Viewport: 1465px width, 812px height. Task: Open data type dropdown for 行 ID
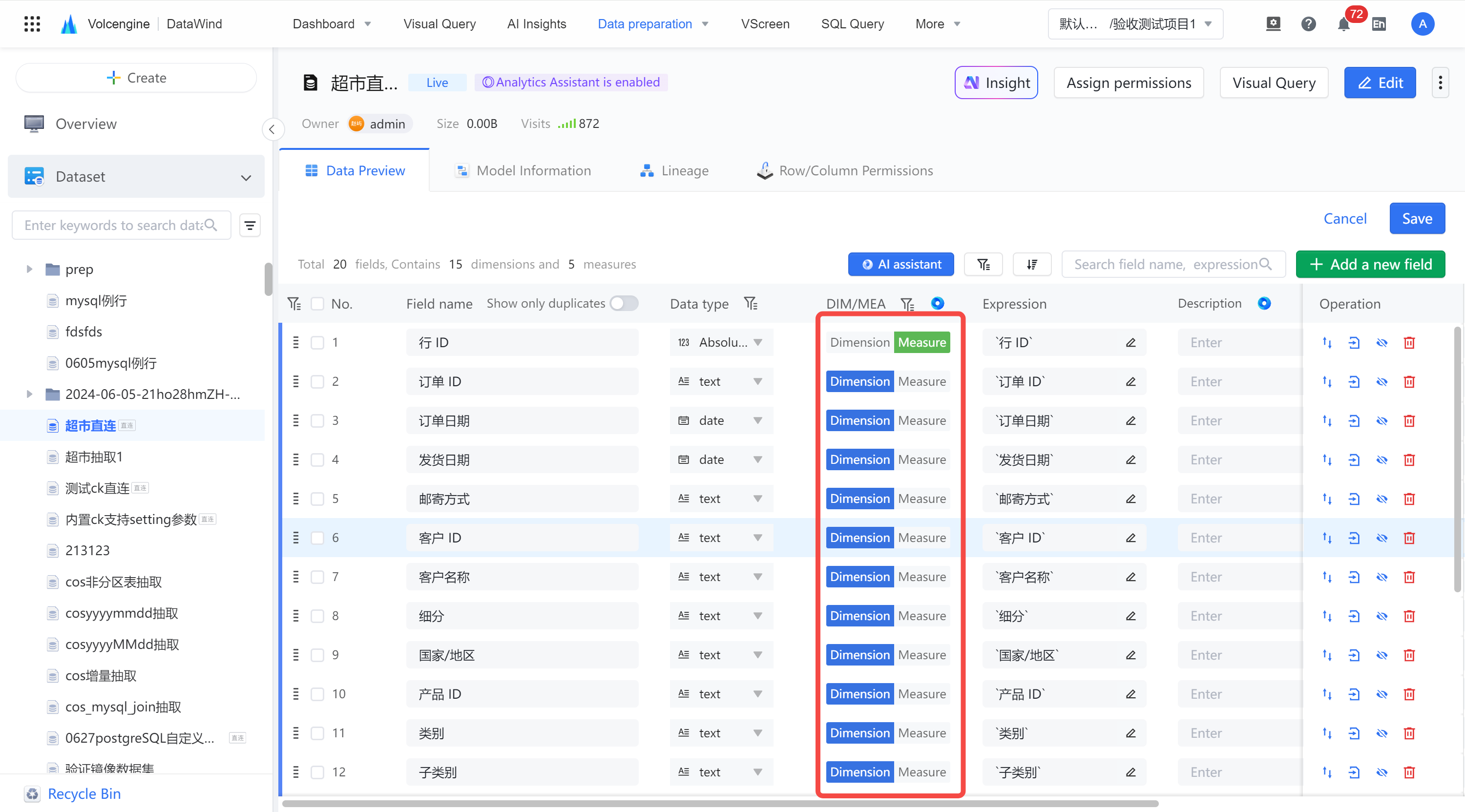[x=721, y=342]
